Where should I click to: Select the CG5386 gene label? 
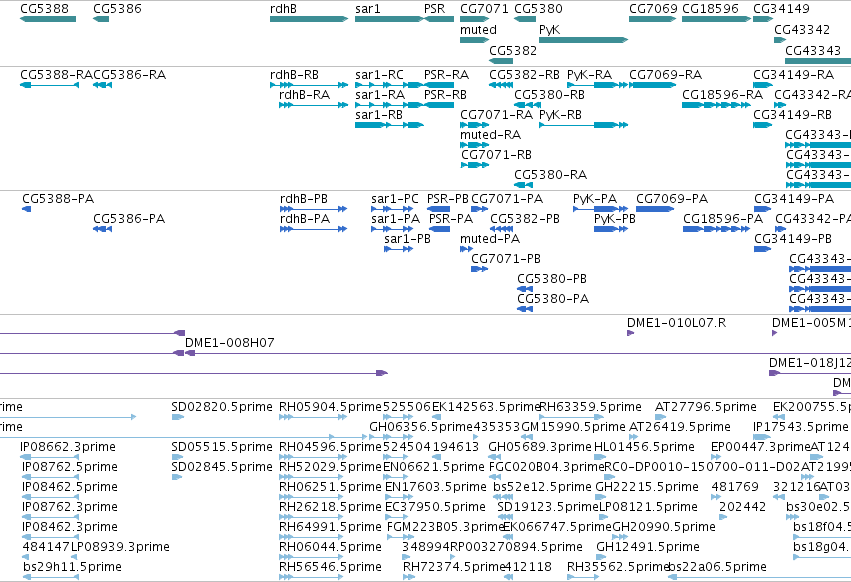point(117,9)
